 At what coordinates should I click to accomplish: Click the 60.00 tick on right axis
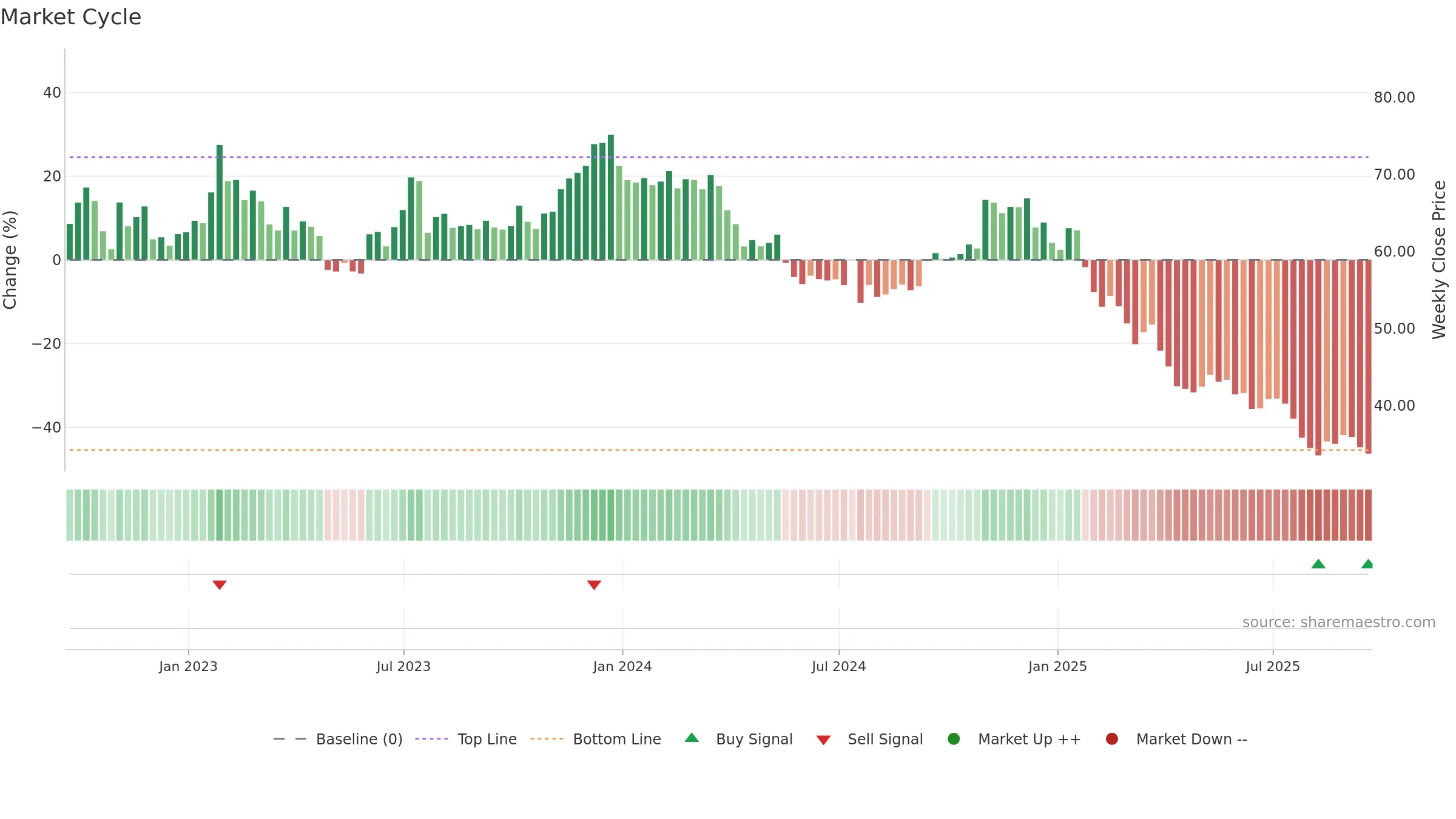(x=1394, y=252)
